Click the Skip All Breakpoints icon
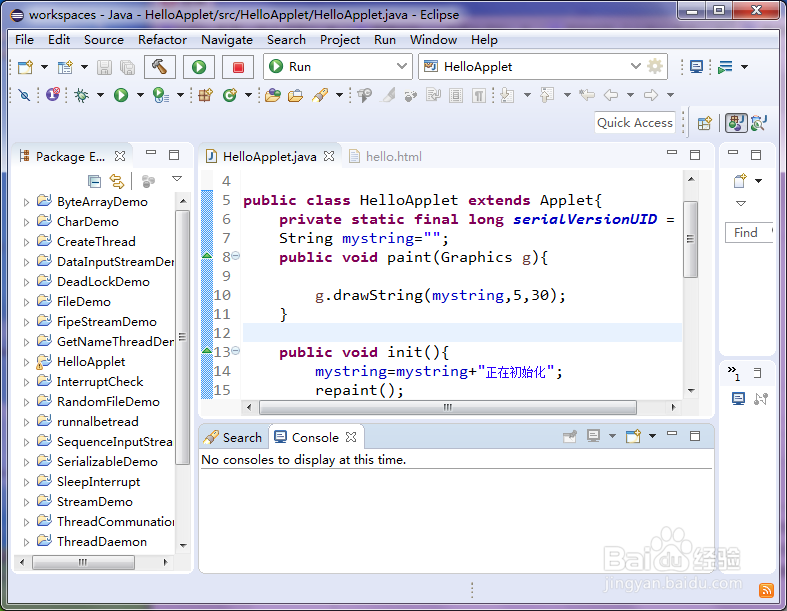 24,95
